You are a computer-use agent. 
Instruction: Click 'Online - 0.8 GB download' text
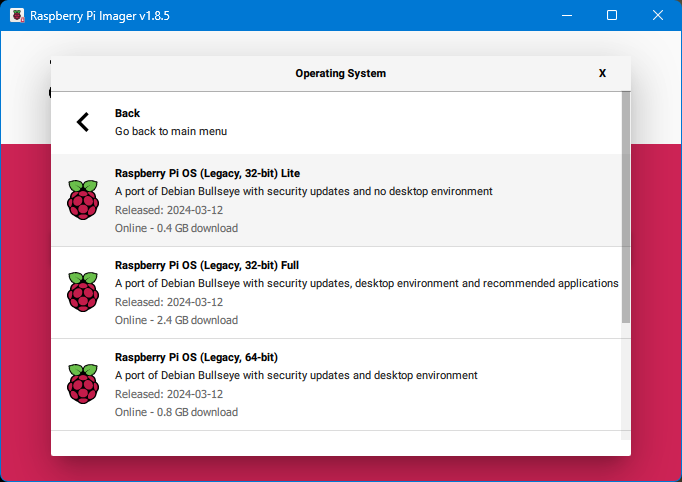176,412
